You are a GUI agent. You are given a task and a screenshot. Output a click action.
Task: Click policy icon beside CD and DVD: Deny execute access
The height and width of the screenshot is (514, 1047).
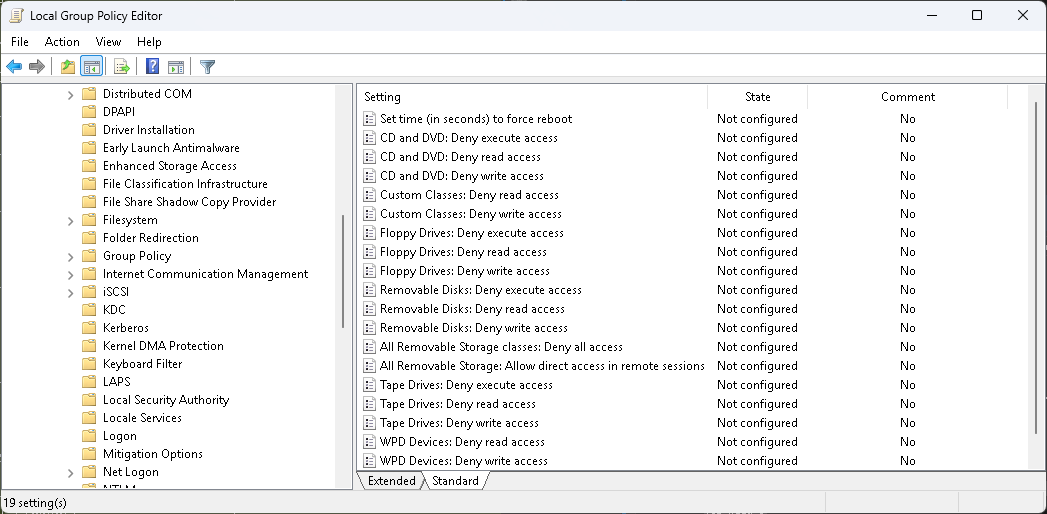click(x=369, y=138)
